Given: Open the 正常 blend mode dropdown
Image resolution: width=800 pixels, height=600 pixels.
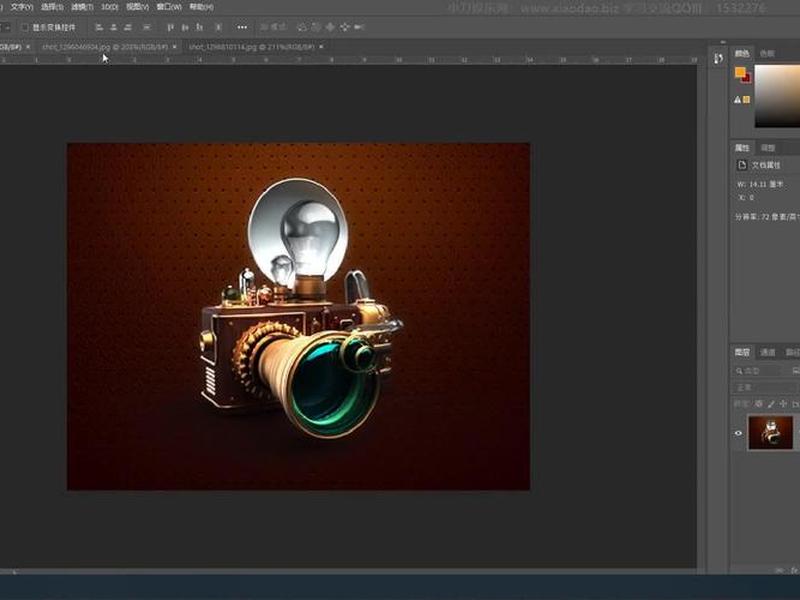Looking at the screenshot, I should 765,388.
